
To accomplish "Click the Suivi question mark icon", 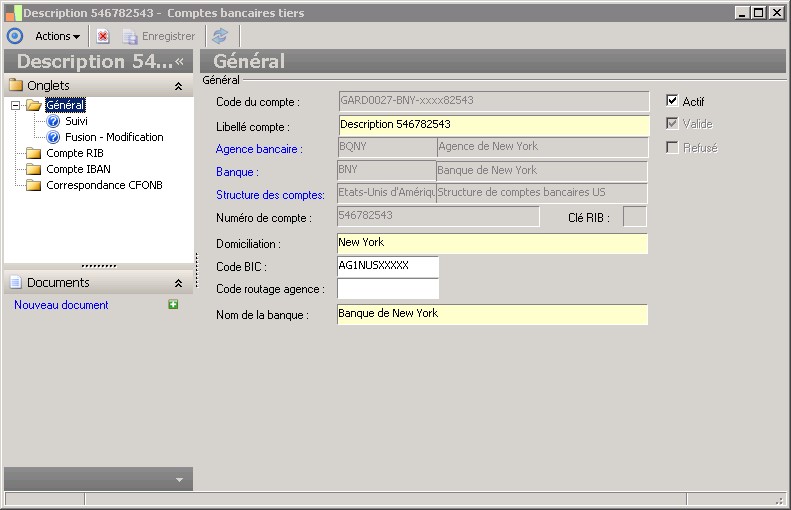I will pyautogui.click(x=54, y=121).
